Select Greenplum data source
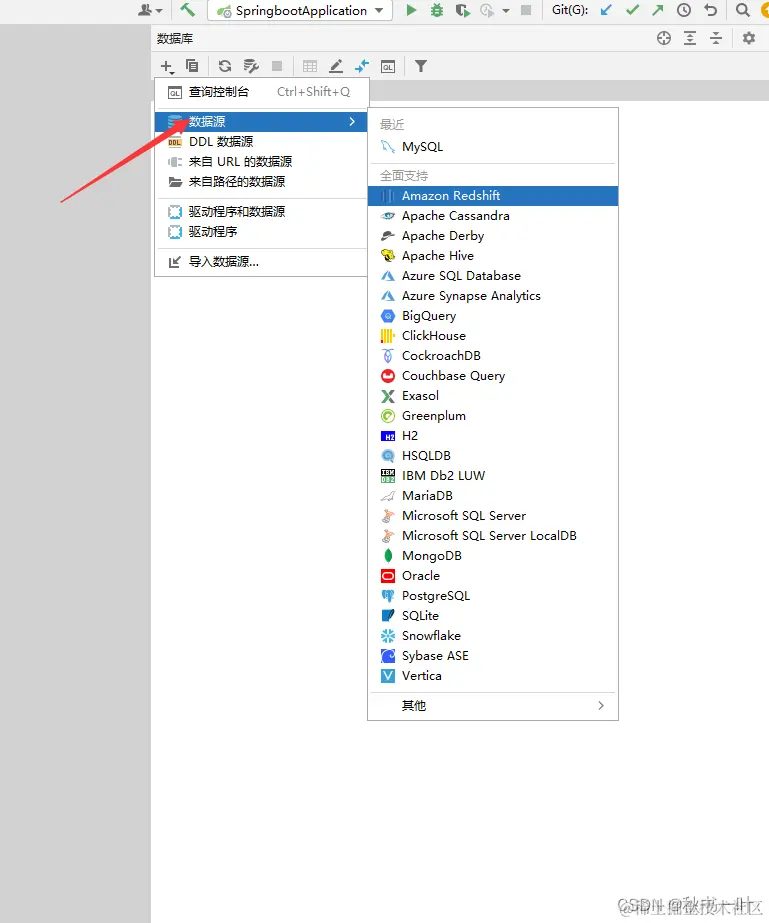Image resolution: width=769 pixels, height=923 pixels. 493,416
